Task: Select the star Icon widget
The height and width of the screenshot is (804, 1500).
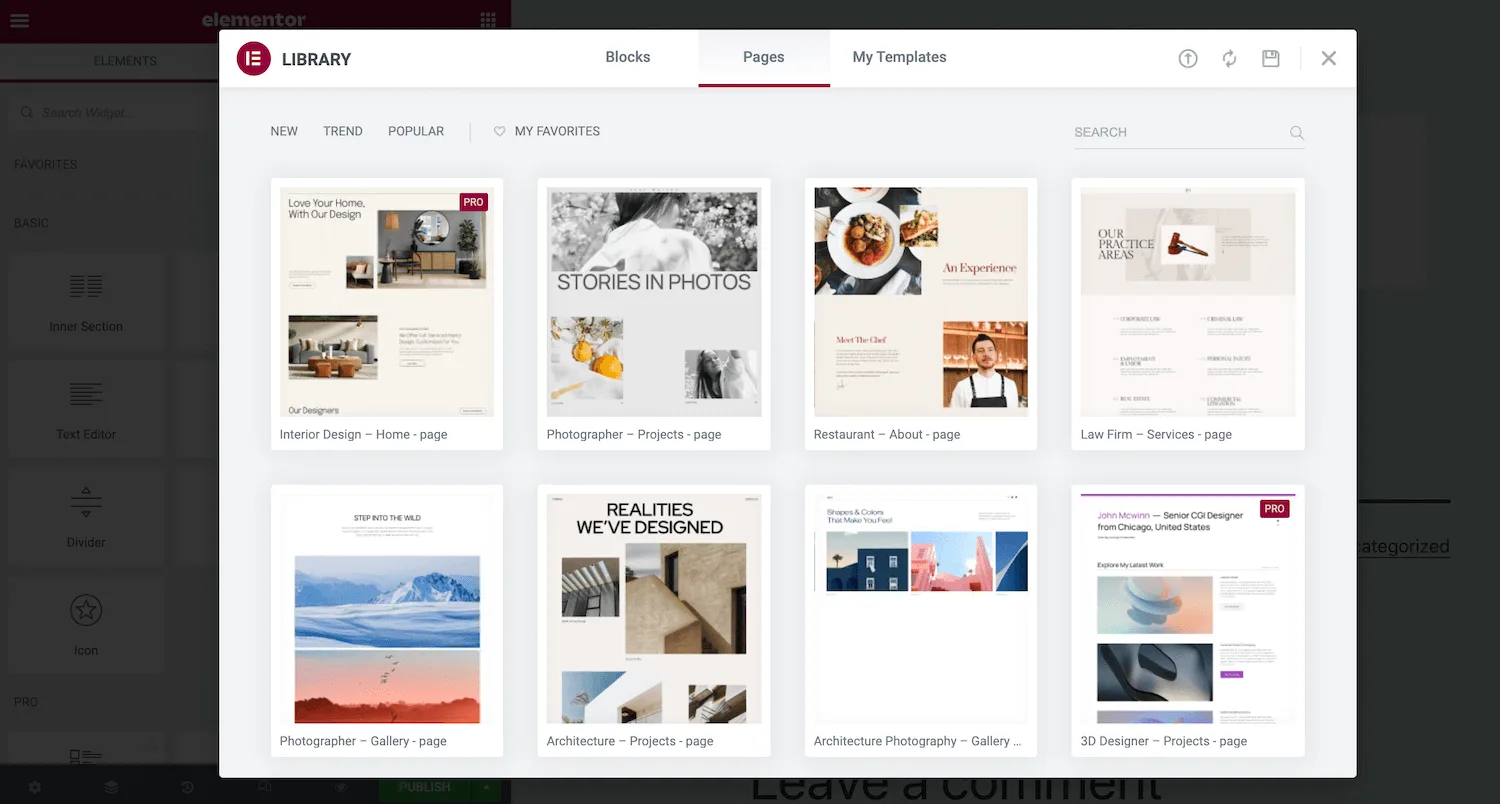Action: [86, 610]
